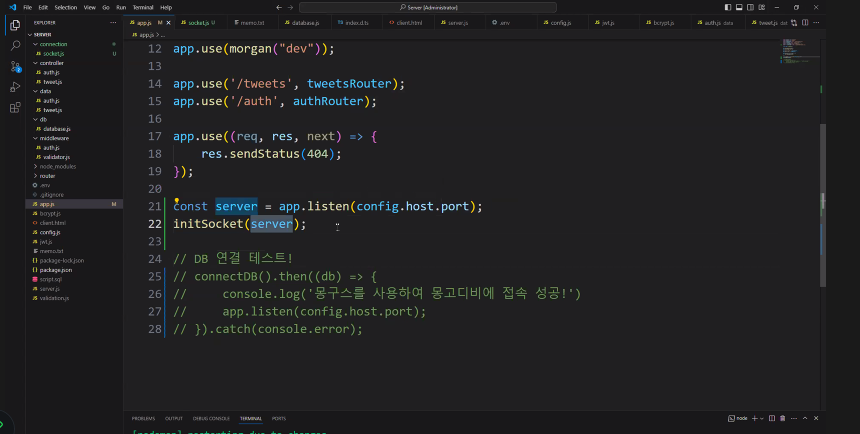Open terminal panel more actions
Image resolution: width=860 pixels, height=434 pixels.
[794, 418]
